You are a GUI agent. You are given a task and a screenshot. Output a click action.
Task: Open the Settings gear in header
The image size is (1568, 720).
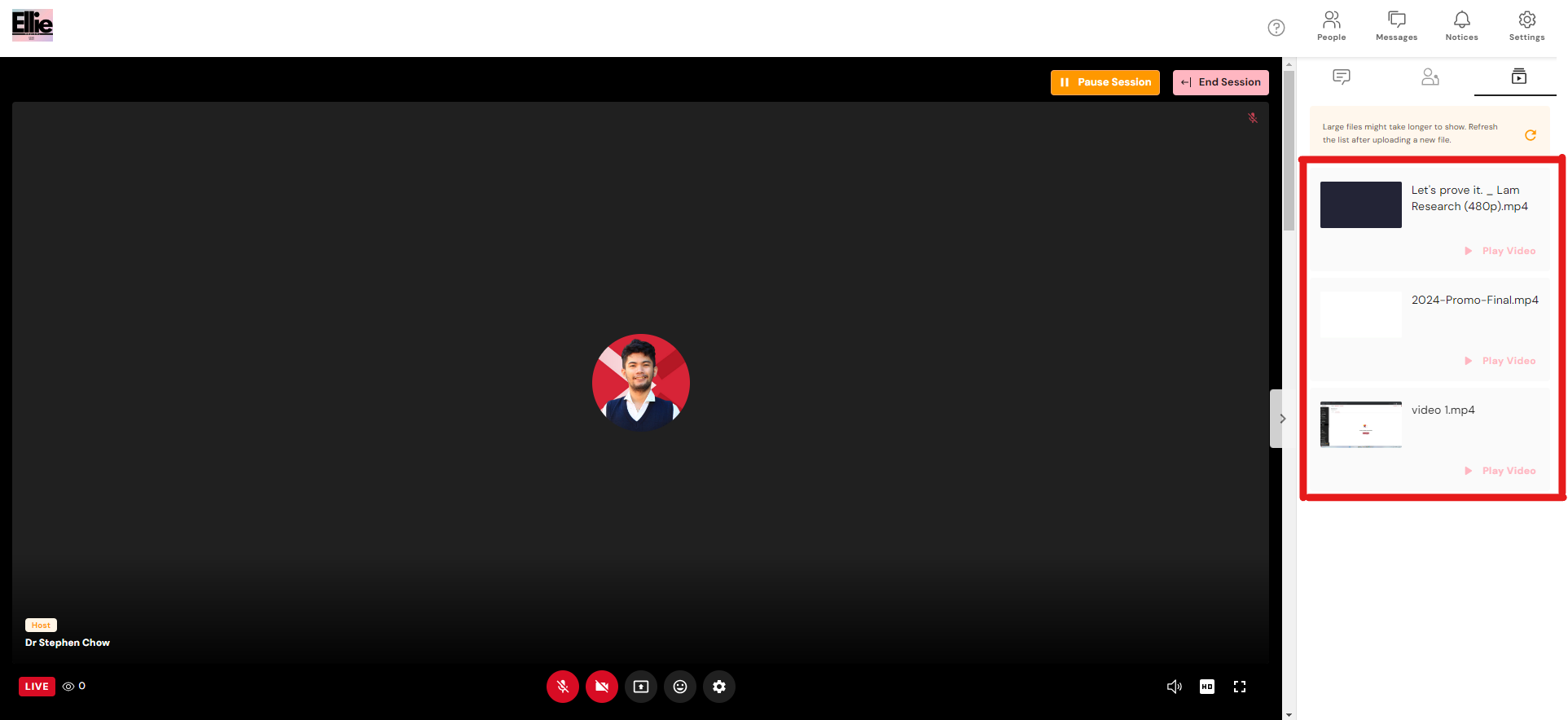1527,26
